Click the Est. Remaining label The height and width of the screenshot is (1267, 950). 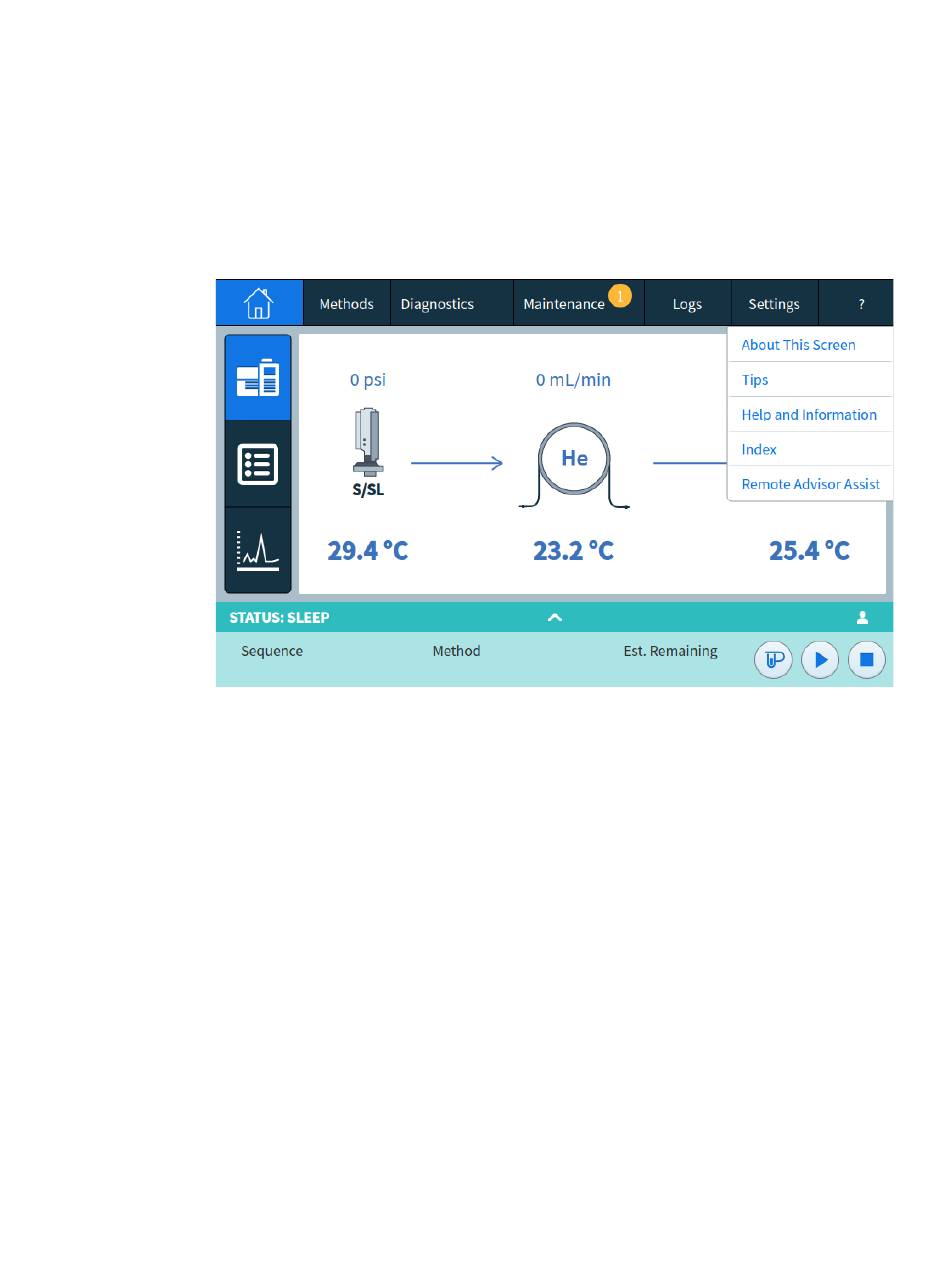(x=670, y=651)
